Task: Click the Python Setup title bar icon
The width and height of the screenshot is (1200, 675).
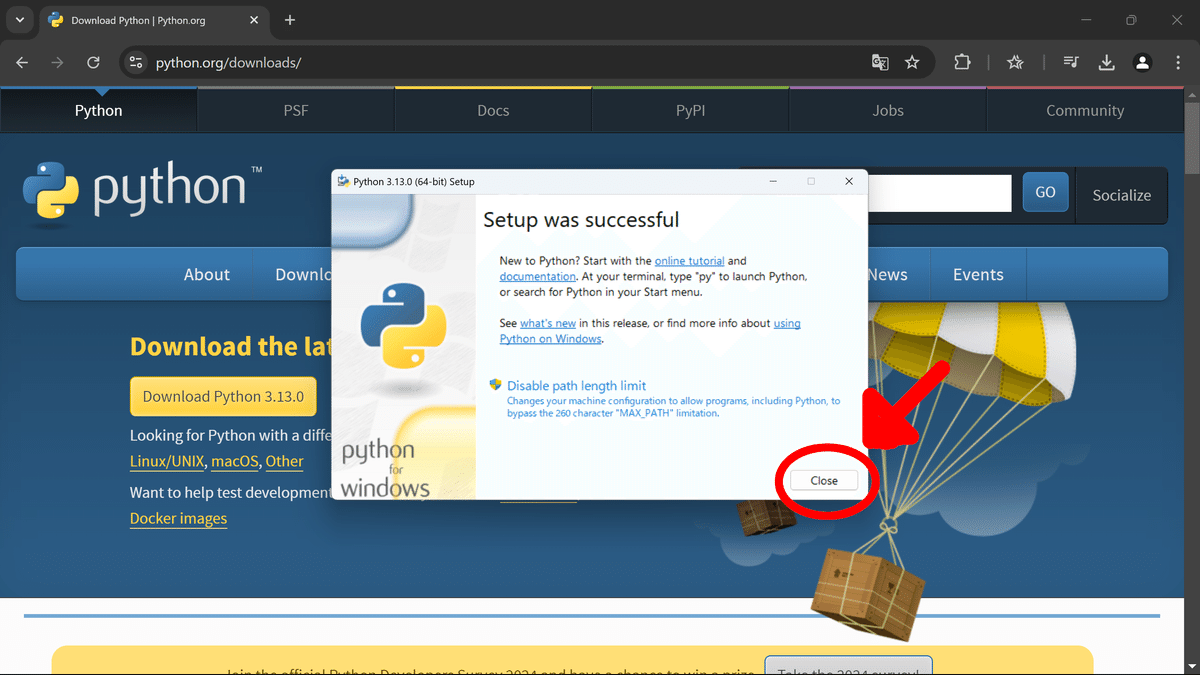Action: click(x=343, y=182)
